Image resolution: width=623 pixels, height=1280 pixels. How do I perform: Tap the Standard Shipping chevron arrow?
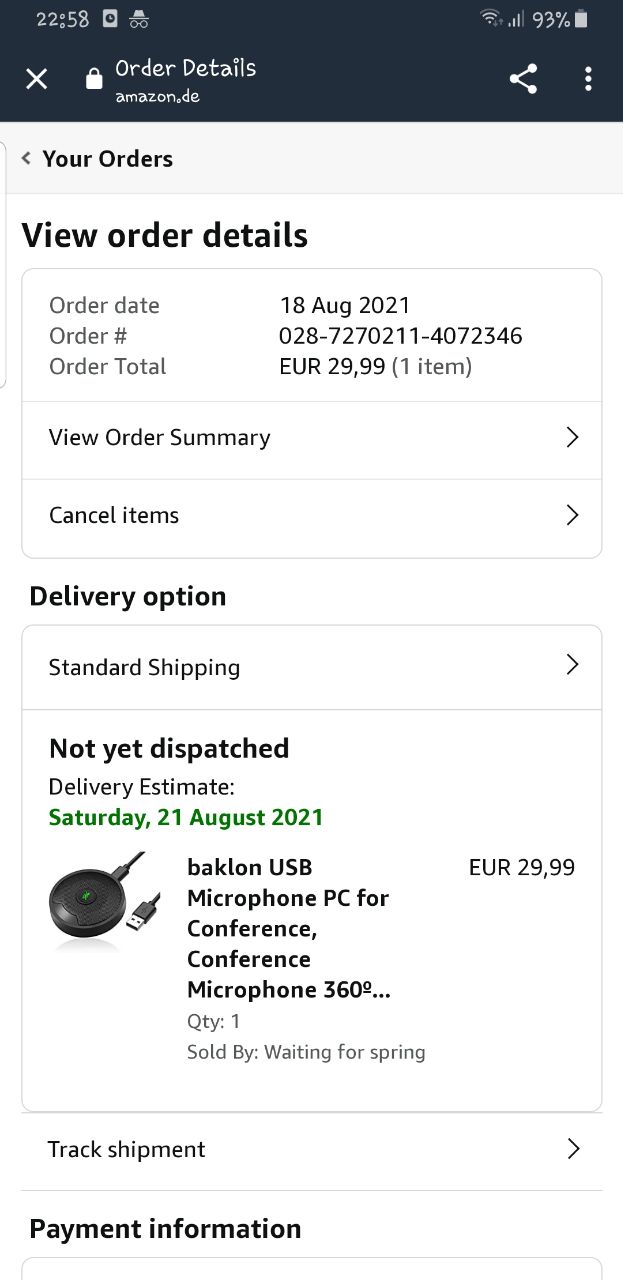(572, 666)
